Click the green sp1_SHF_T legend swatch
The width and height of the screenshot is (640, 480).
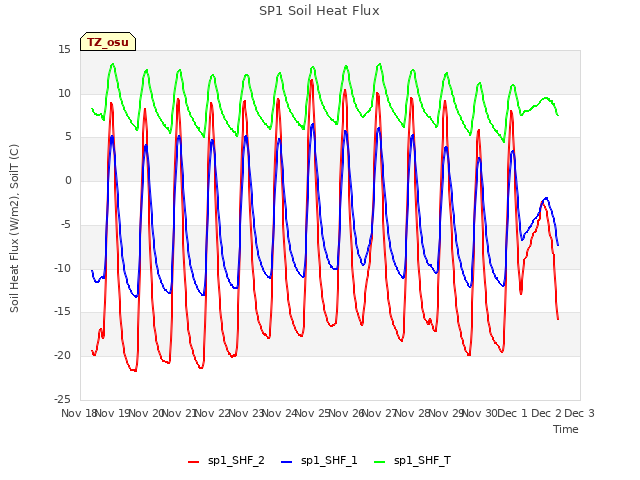380,462
